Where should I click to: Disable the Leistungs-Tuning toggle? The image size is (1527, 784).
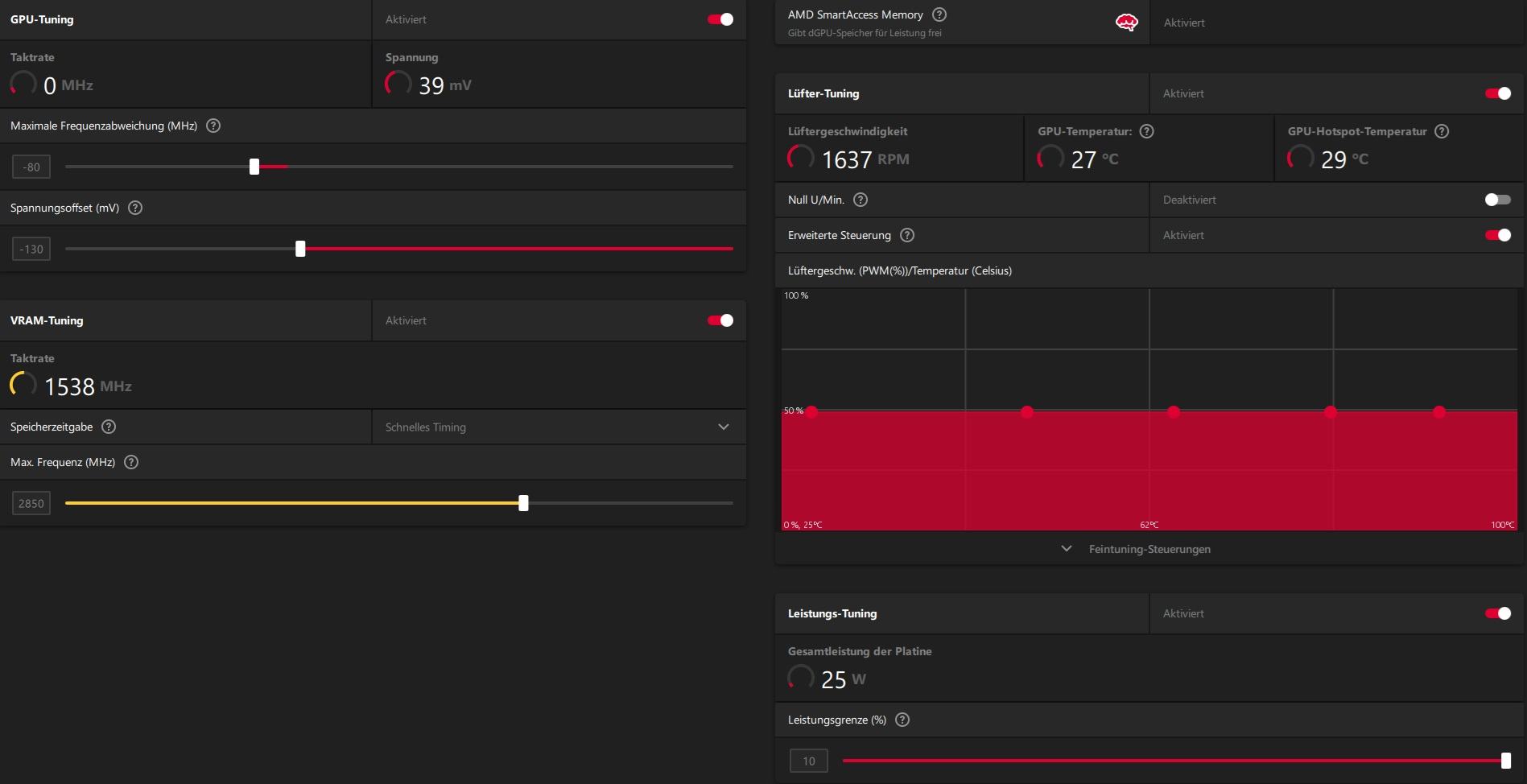point(1498,613)
